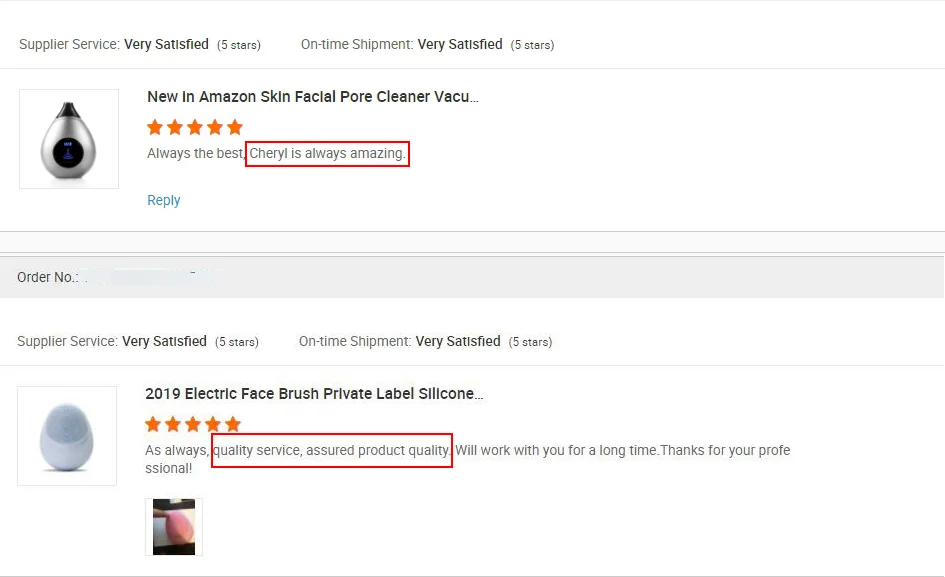Click the second review's Supplier Service 'Very Satisfied'
Screen dimensions: 945x577
(164, 341)
